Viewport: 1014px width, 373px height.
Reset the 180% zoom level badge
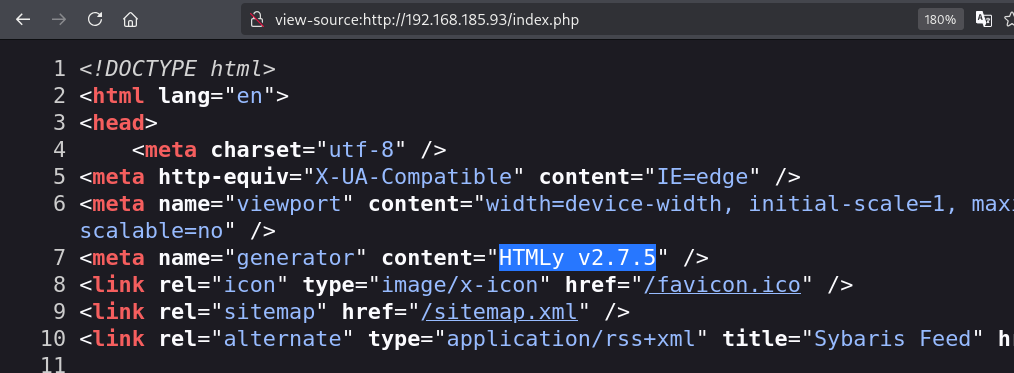pyautogui.click(x=940, y=19)
